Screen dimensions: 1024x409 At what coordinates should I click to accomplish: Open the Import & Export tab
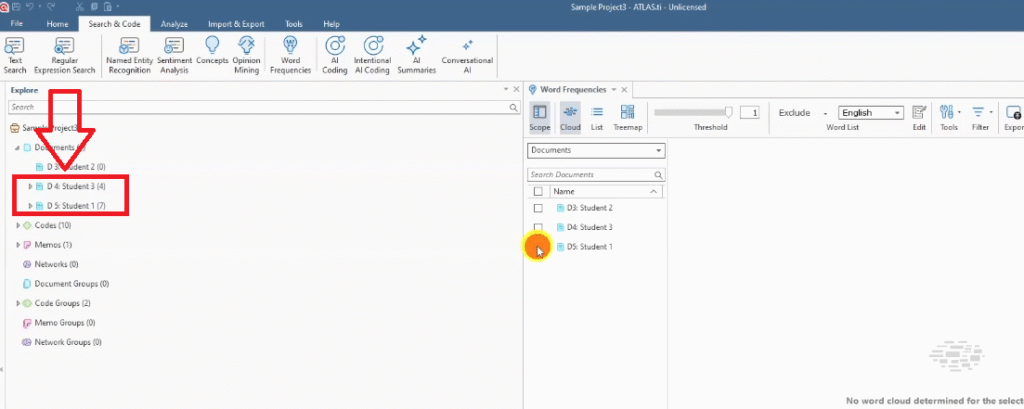coord(235,23)
